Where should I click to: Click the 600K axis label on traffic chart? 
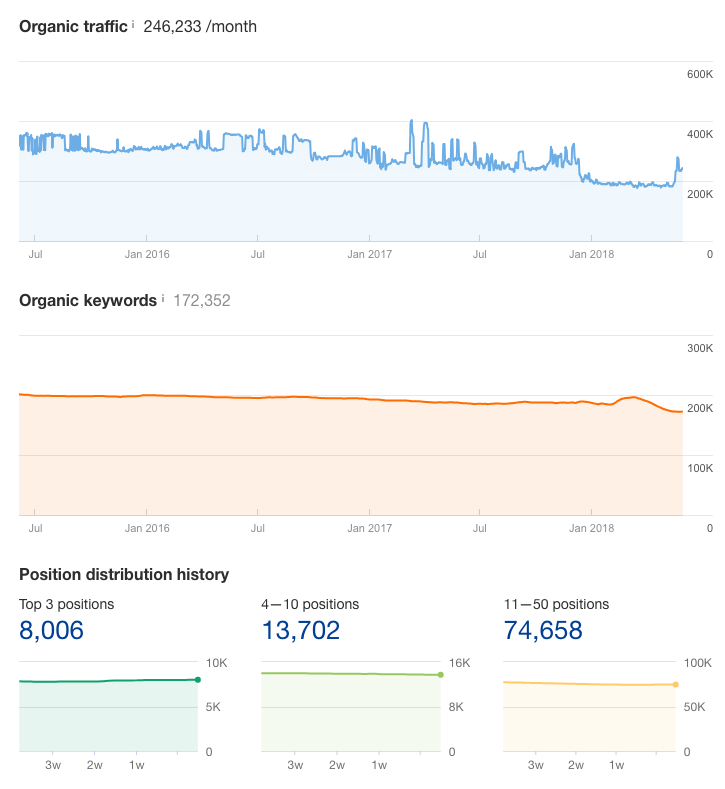tap(700, 74)
